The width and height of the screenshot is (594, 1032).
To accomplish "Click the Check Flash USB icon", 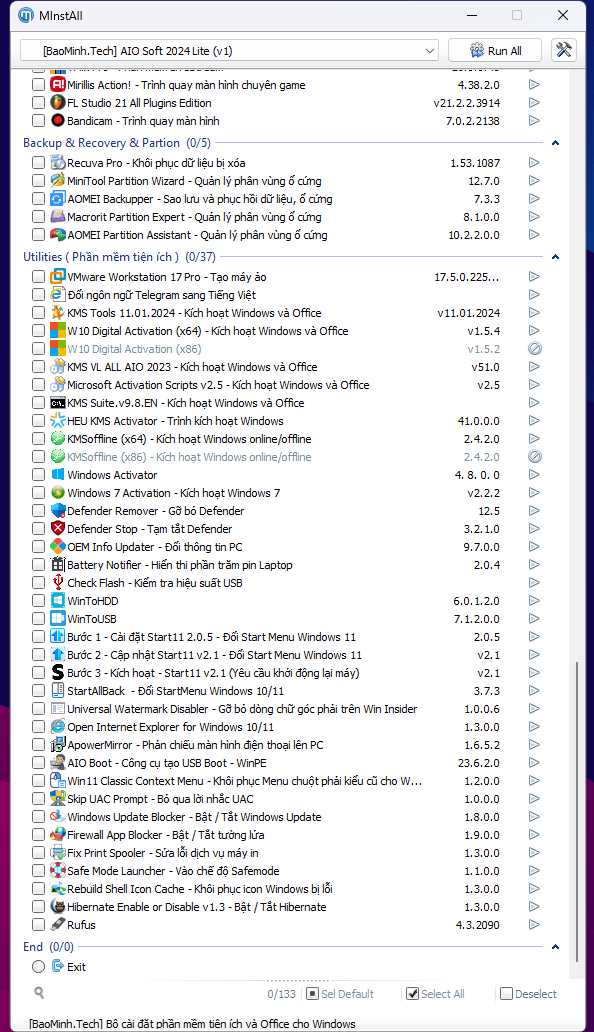I will [x=58, y=582].
